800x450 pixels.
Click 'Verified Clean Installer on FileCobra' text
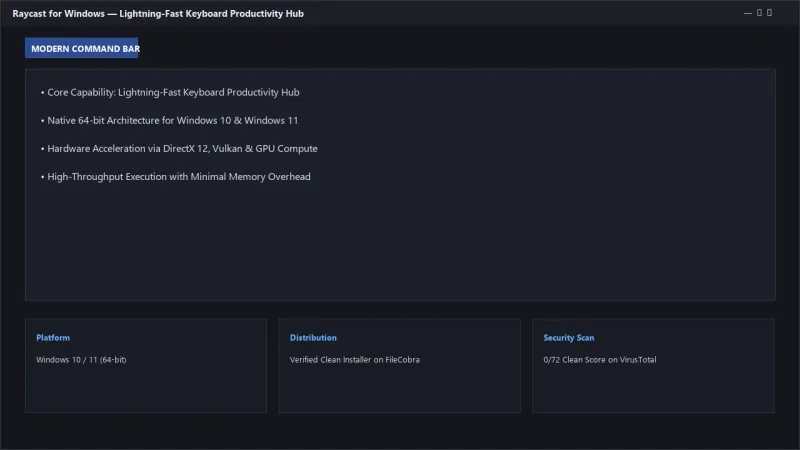(x=355, y=360)
